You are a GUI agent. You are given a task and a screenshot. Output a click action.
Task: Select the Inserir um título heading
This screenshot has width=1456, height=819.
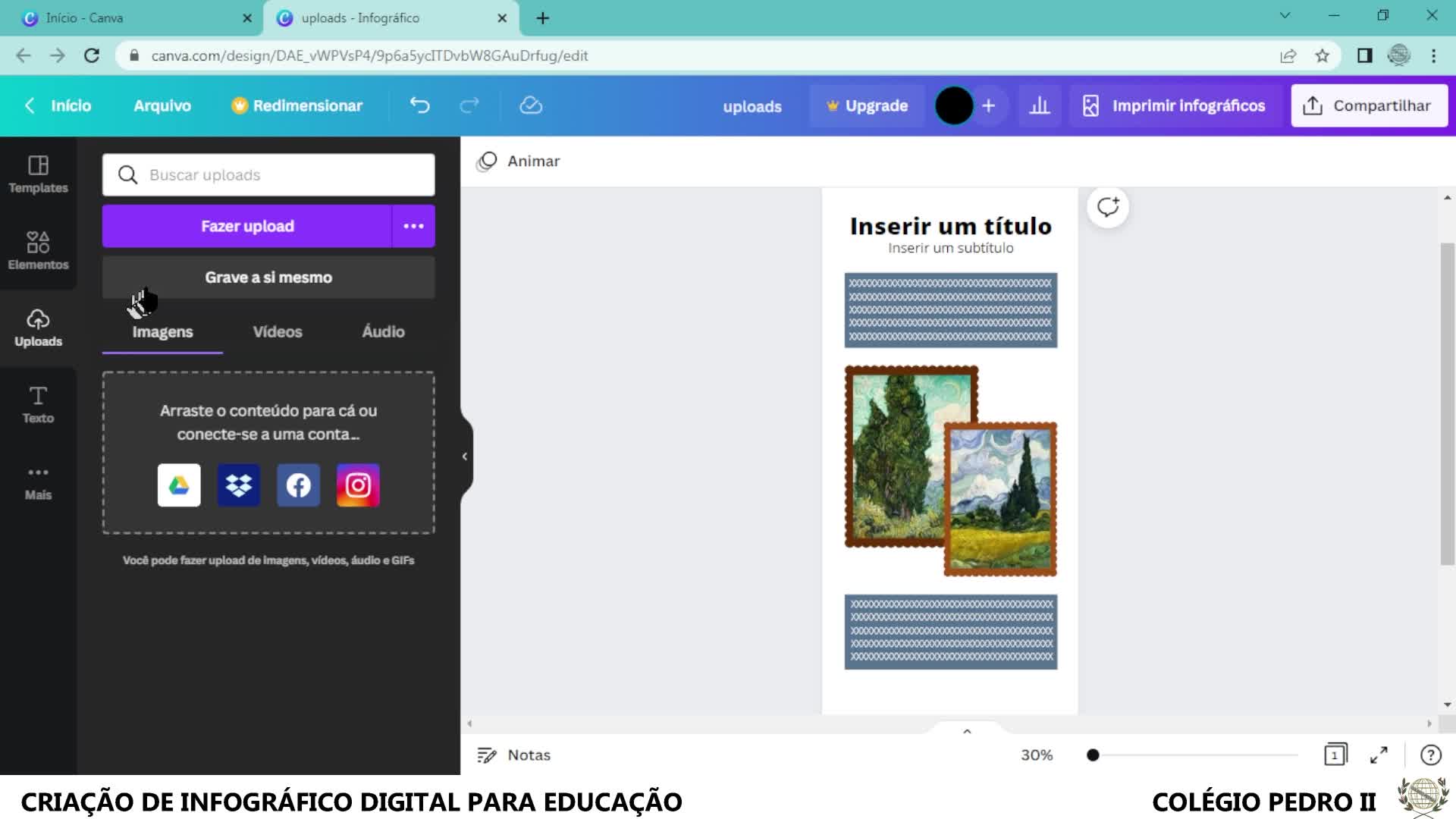(950, 226)
